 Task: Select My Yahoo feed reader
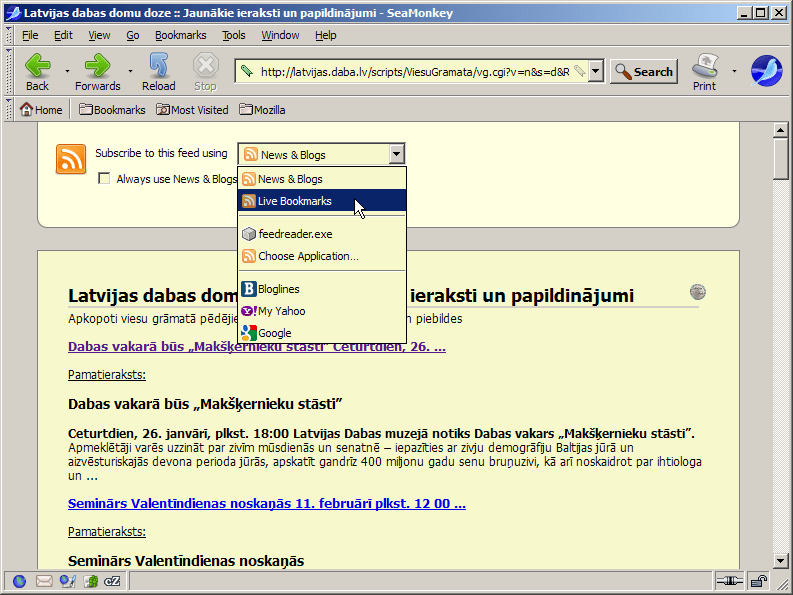(322, 311)
